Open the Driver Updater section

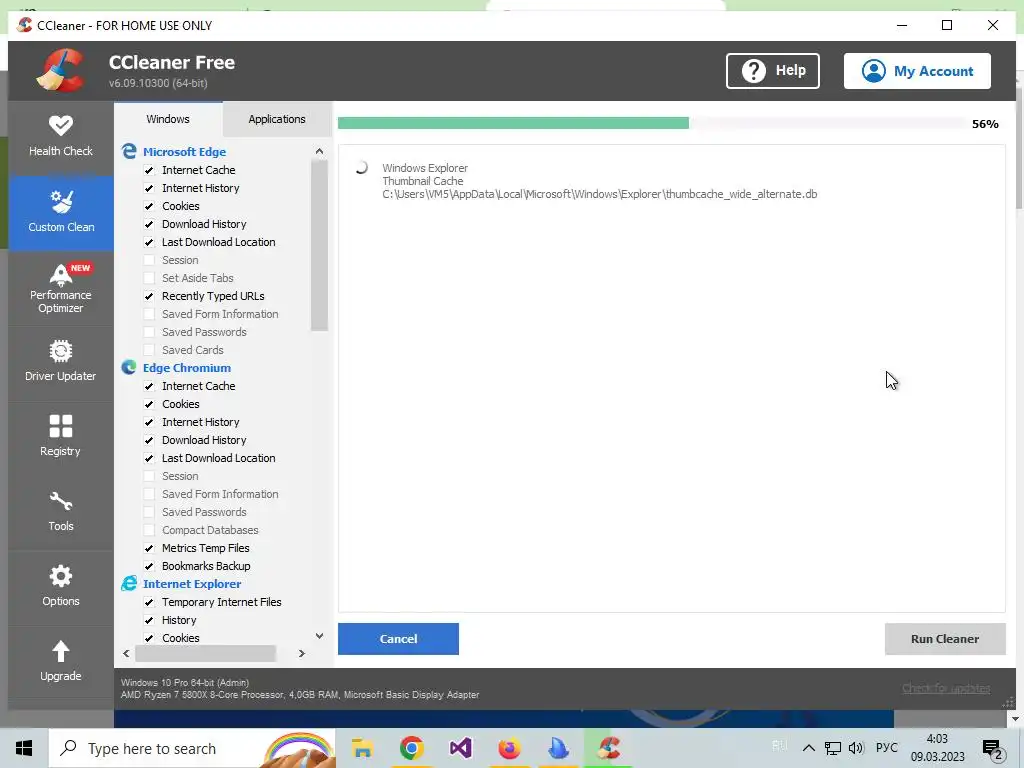coord(61,362)
